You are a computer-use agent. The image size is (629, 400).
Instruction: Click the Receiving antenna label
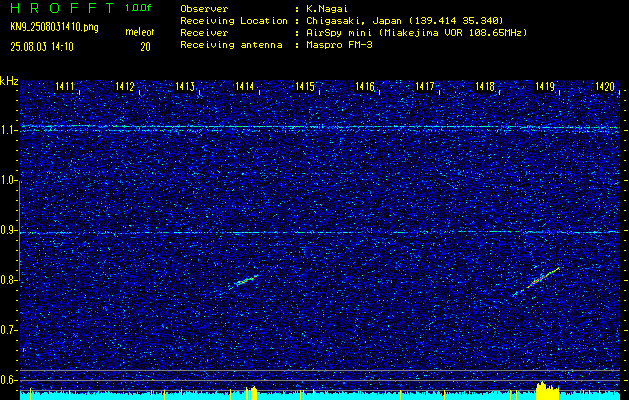(231, 45)
